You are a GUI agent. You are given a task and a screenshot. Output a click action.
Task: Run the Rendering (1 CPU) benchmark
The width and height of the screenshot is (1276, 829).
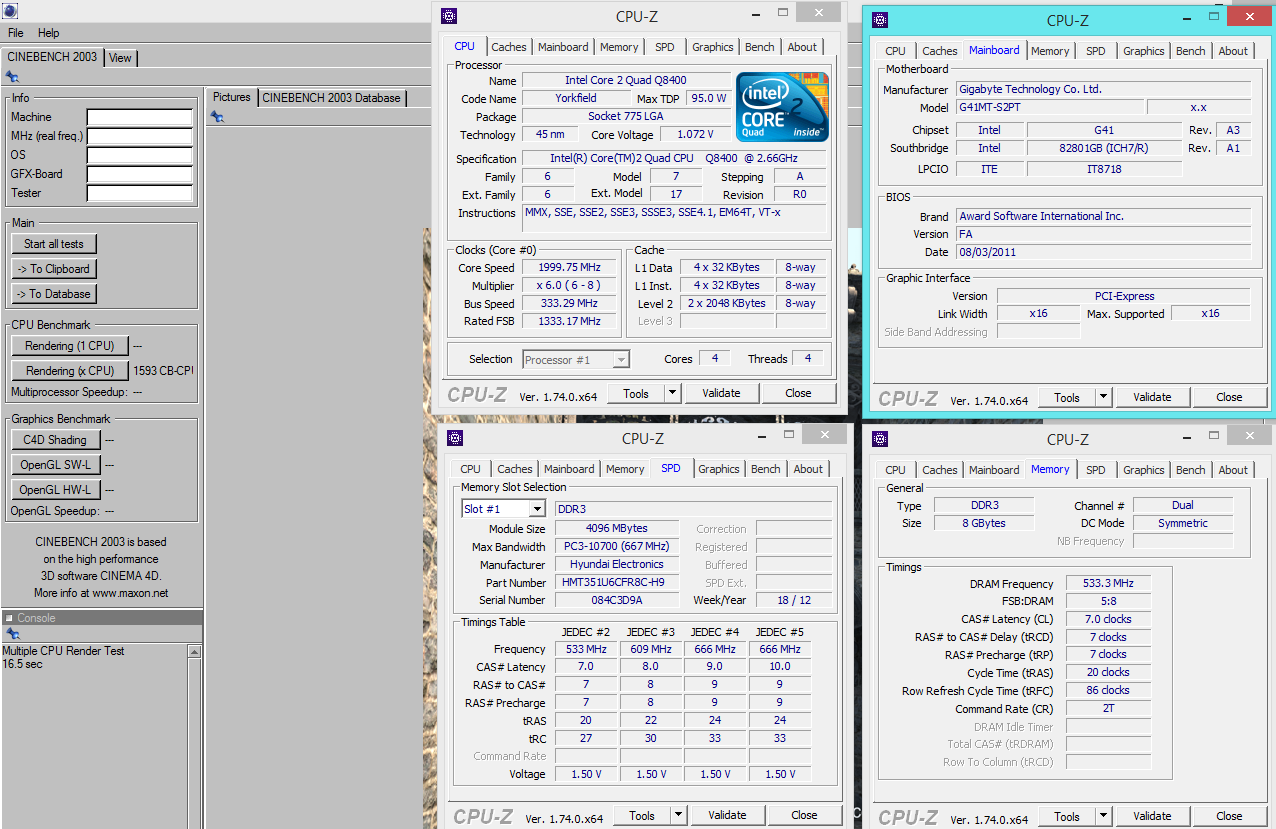coord(70,346)
